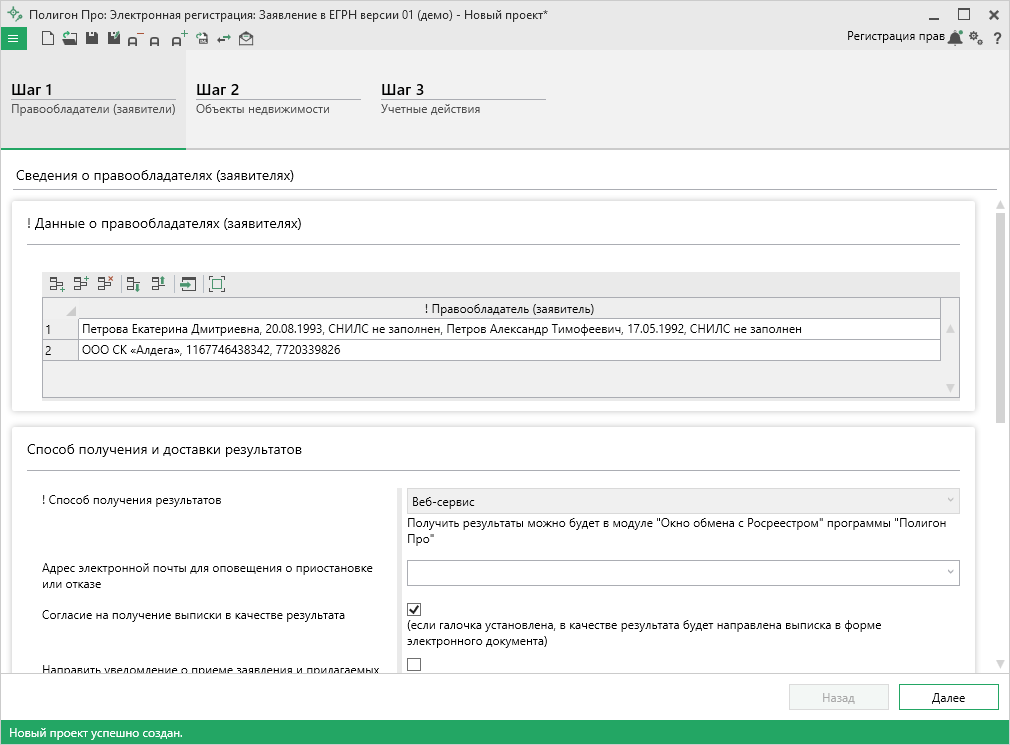Click the fullscreen table expand icon
This screenshot has width=1010, height=745.
tap(217, 284)
